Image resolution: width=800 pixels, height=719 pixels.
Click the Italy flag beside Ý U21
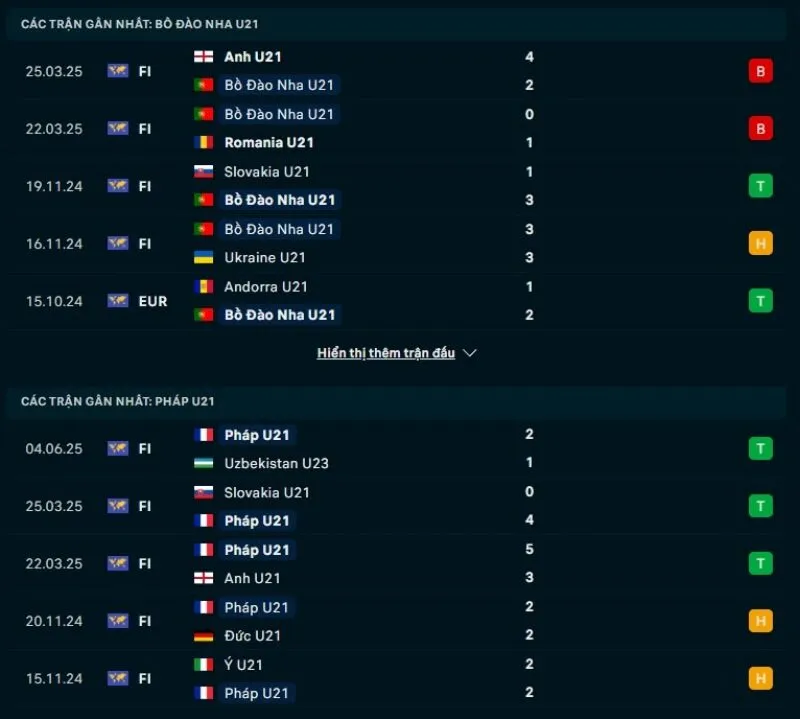(x=204, y=665)
